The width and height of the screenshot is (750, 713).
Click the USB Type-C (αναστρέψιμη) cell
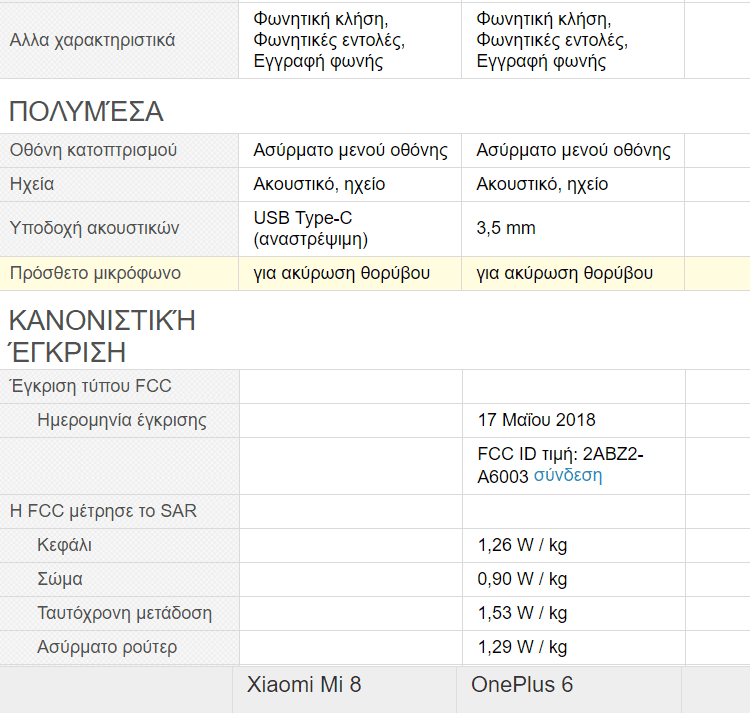[x=311, y=228]
